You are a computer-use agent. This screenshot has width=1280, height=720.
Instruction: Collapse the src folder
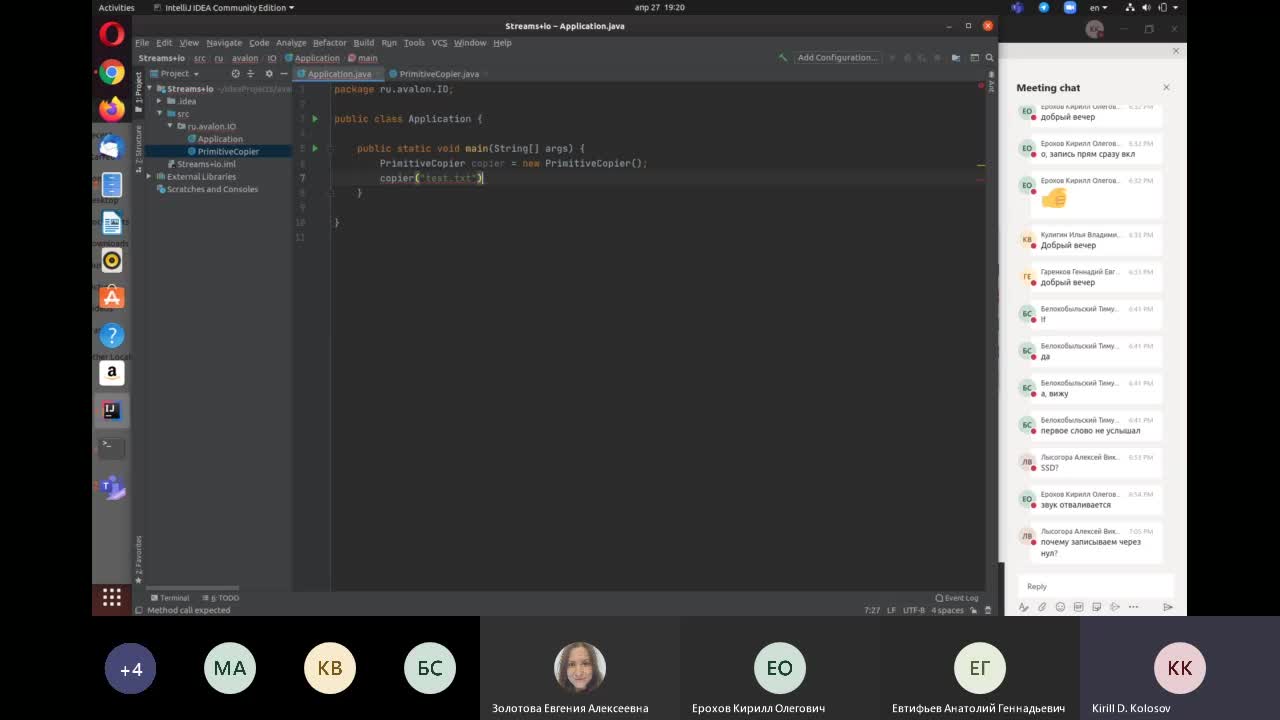pos(160,114)
